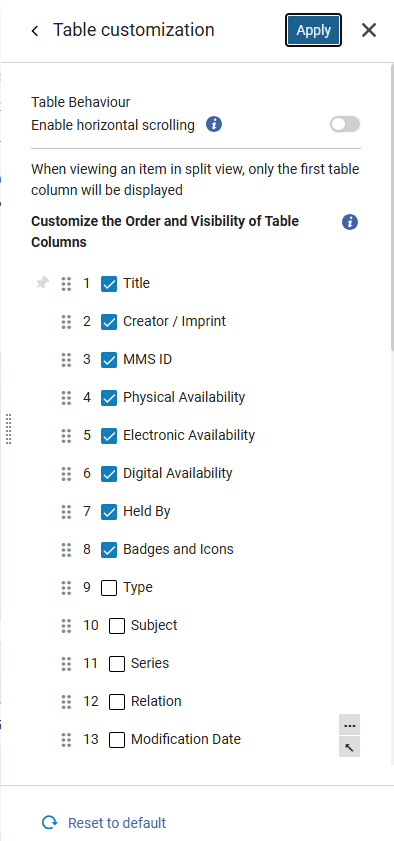Grab the drag handle for Series row
The width and height of the screenshot is (394, 841).
point(66,664)
